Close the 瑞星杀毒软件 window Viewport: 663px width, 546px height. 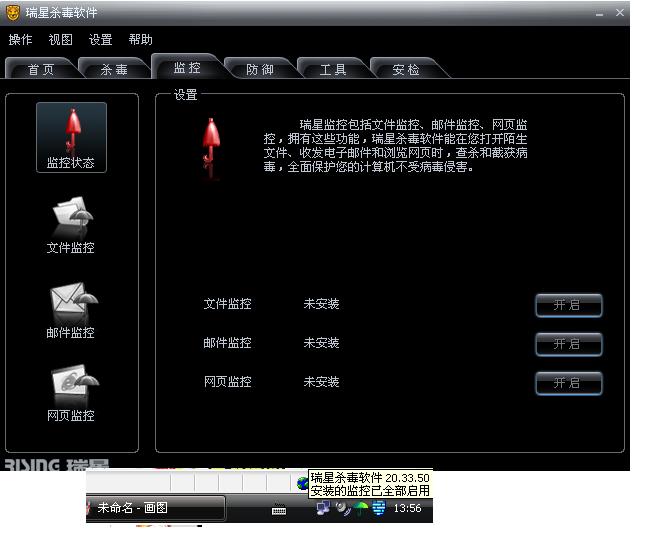pos(620,13)
